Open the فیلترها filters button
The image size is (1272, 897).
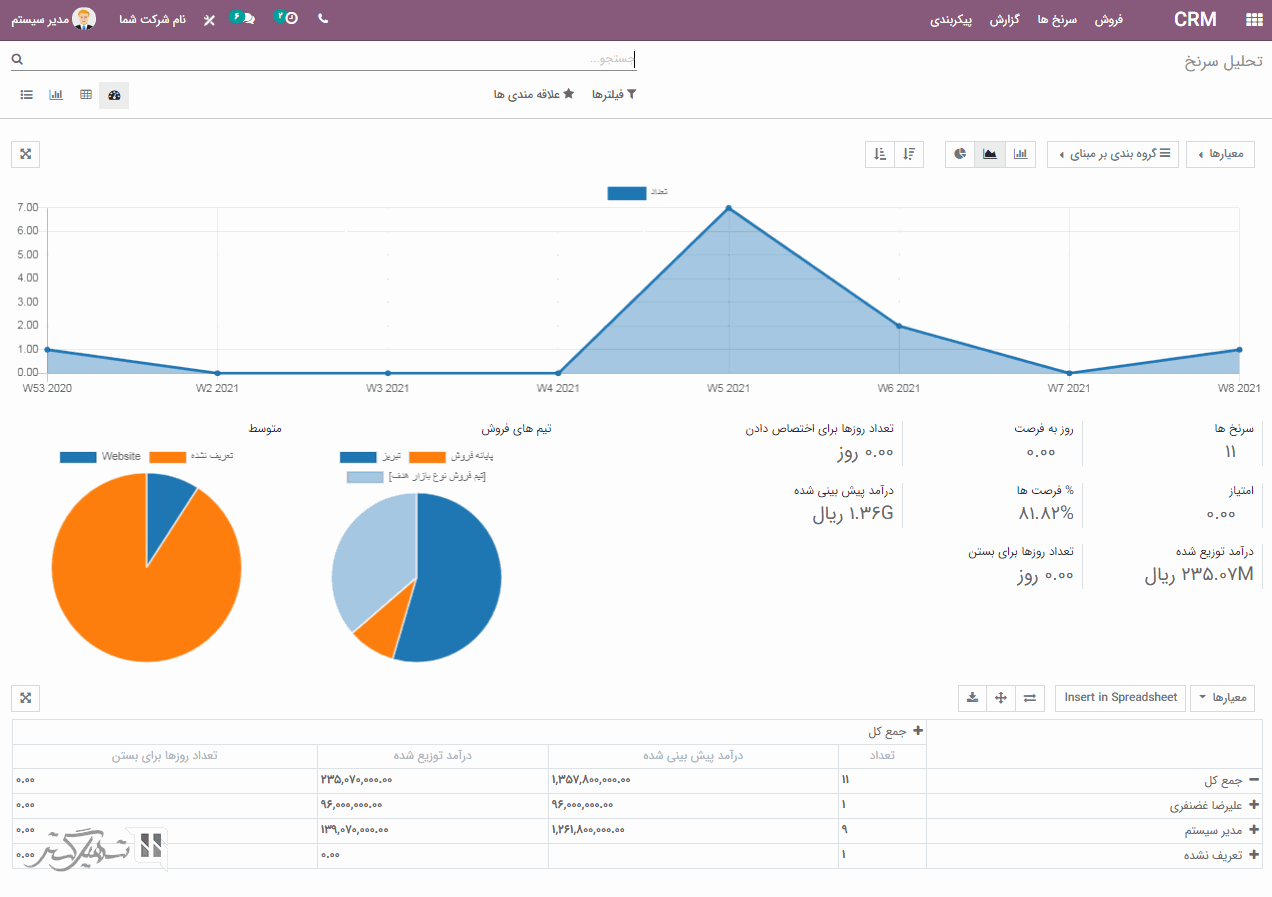[x=614, y=94]
